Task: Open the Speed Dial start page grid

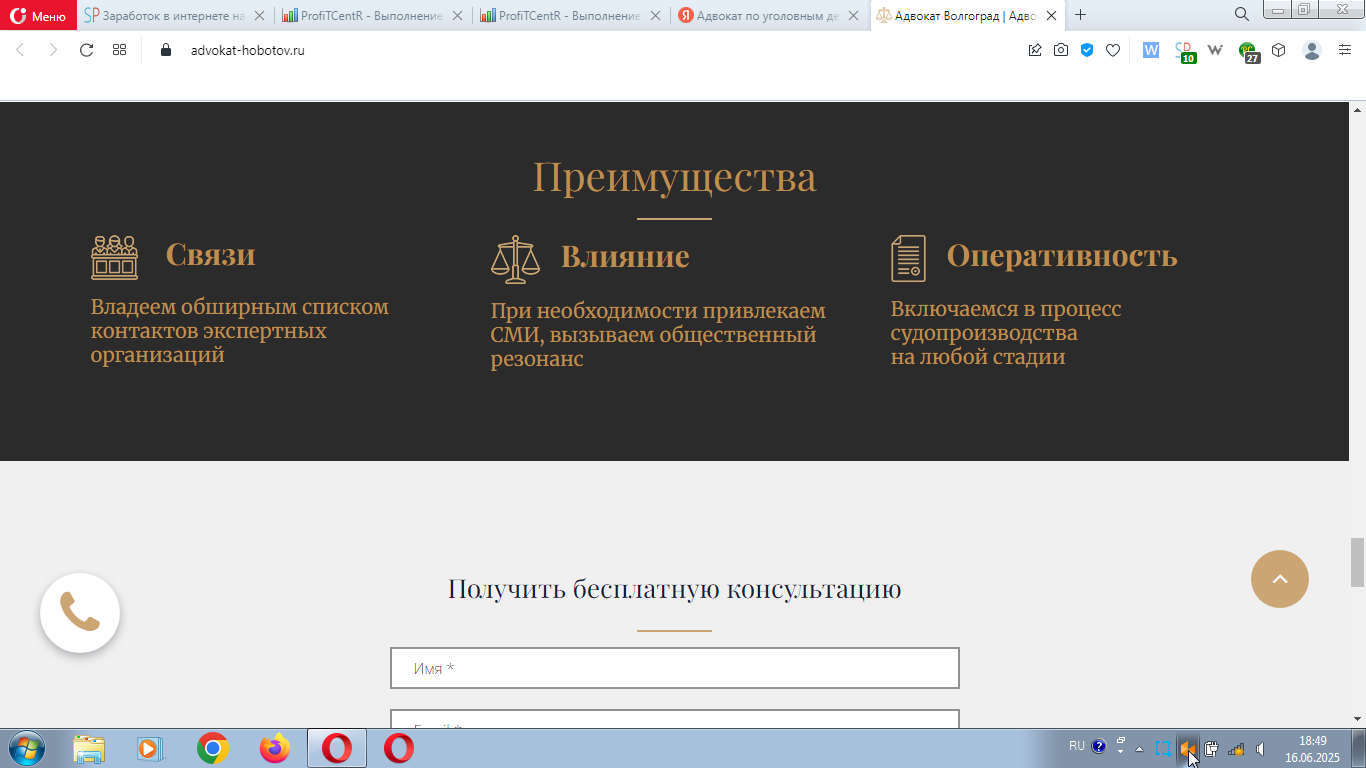Action: 119,50
